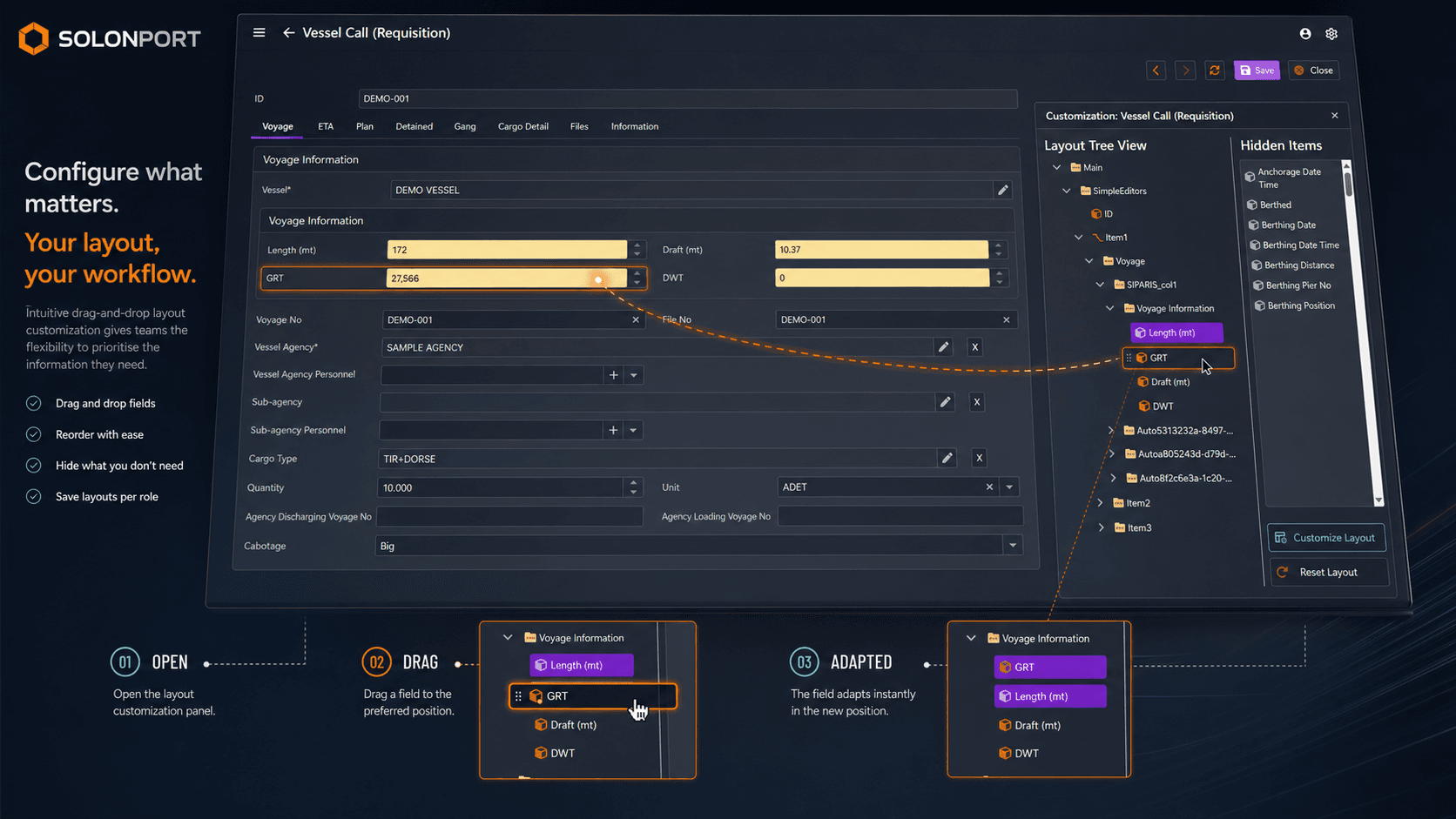Image resolution: width=1456 pixels, height=819 pixels.
Task: Clear the Unit field ADET
Action: pyautogui.click(x=989, y=487)
